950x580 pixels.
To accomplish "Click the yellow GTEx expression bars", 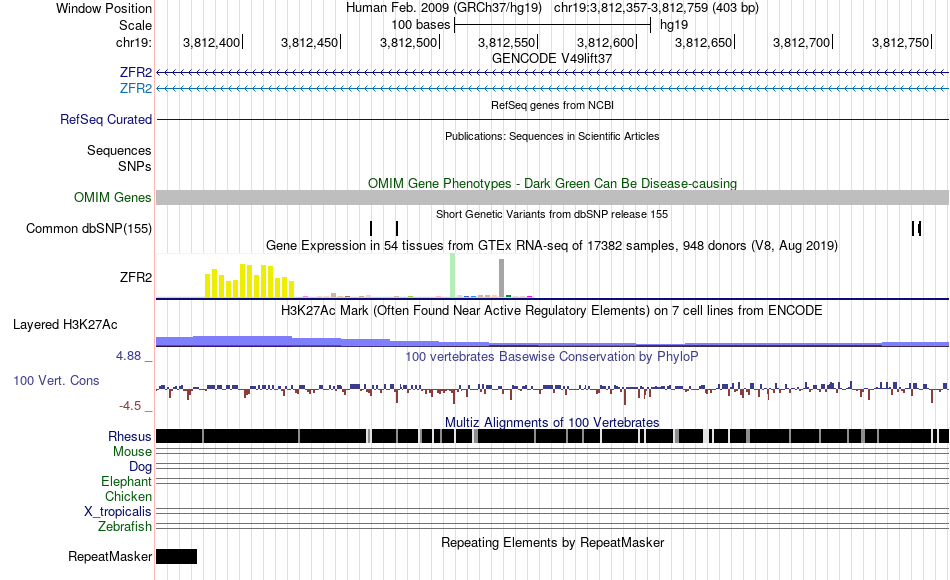I will 250,281.
